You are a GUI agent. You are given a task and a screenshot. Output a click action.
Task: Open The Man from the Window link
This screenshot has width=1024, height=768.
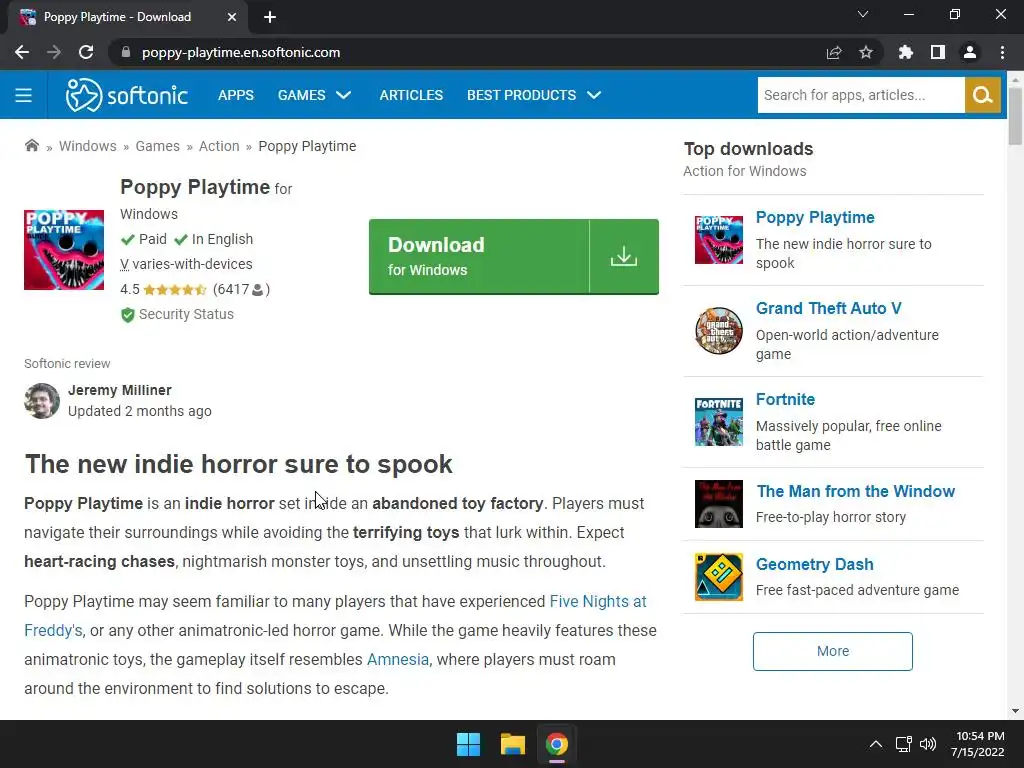point(856,491)
